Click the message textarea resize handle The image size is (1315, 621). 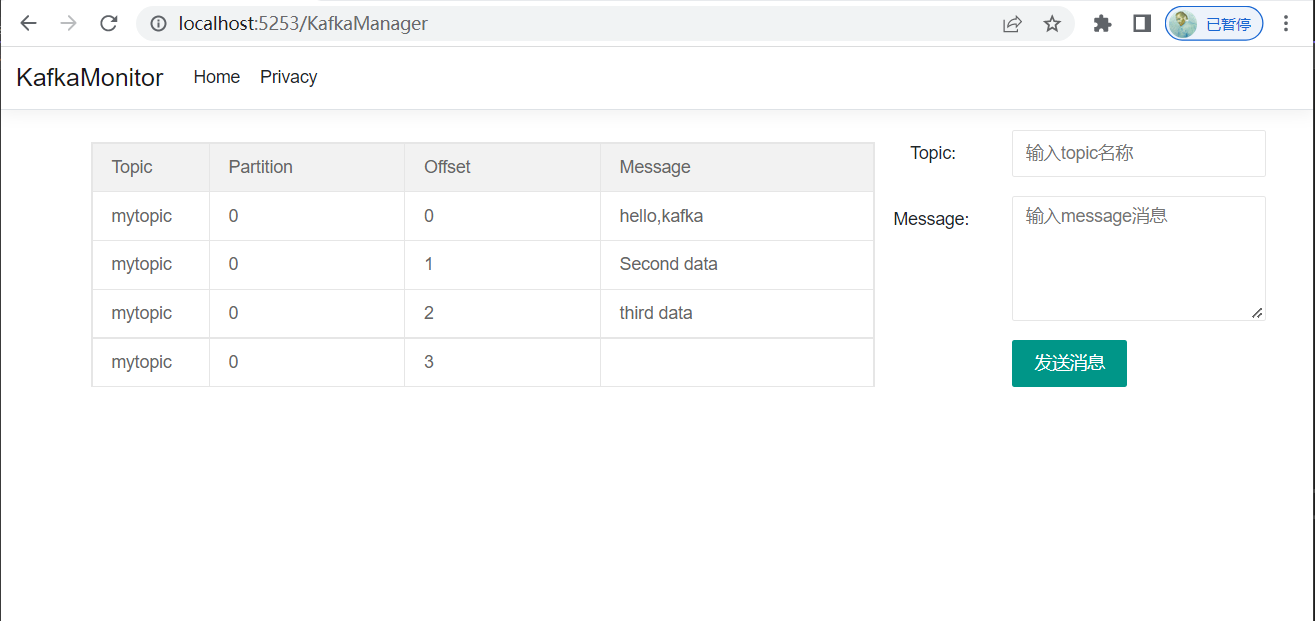(1257, 313)
